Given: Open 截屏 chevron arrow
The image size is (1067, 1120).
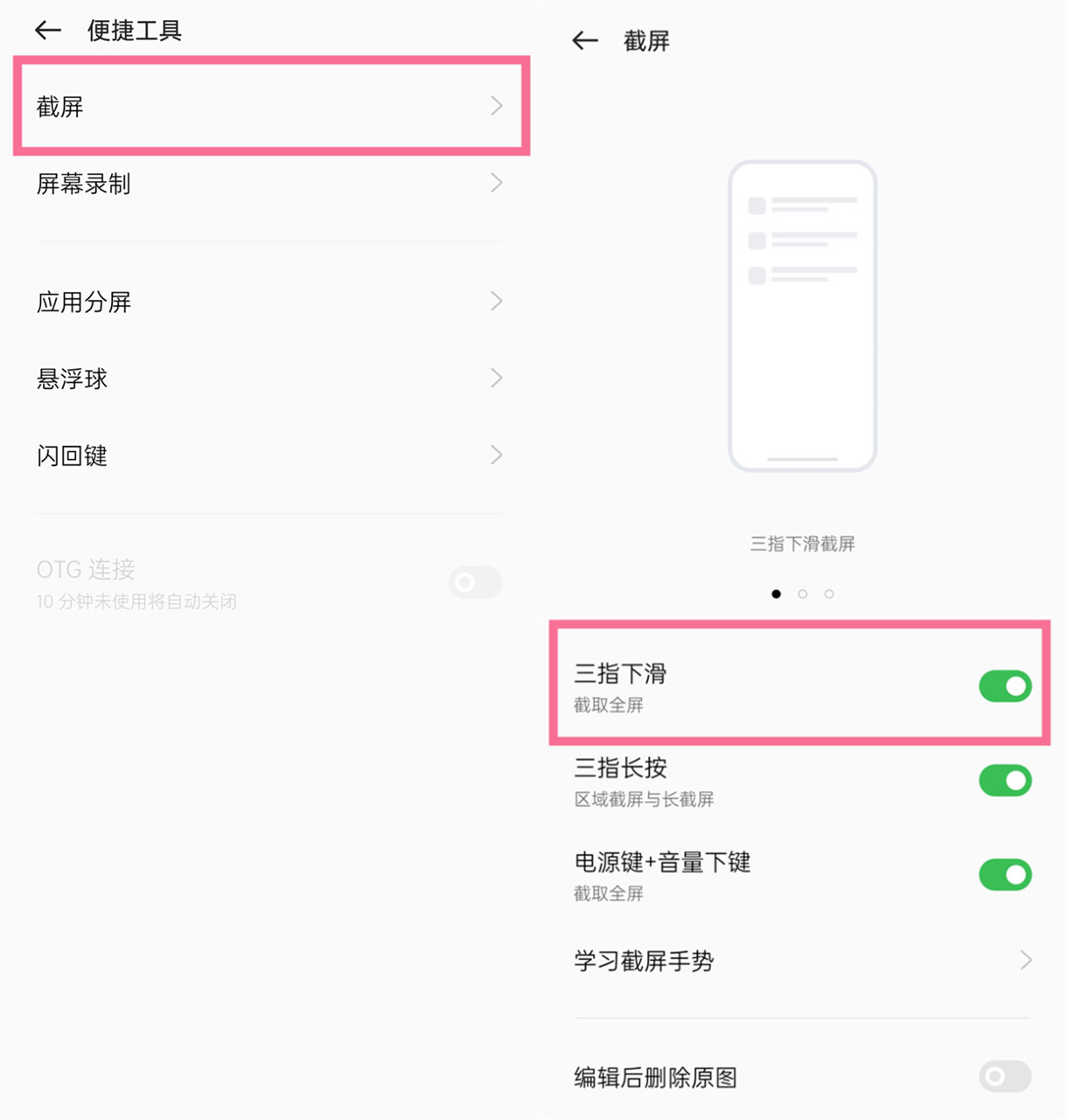Looking at the screenshot, I should click(497, 106).
